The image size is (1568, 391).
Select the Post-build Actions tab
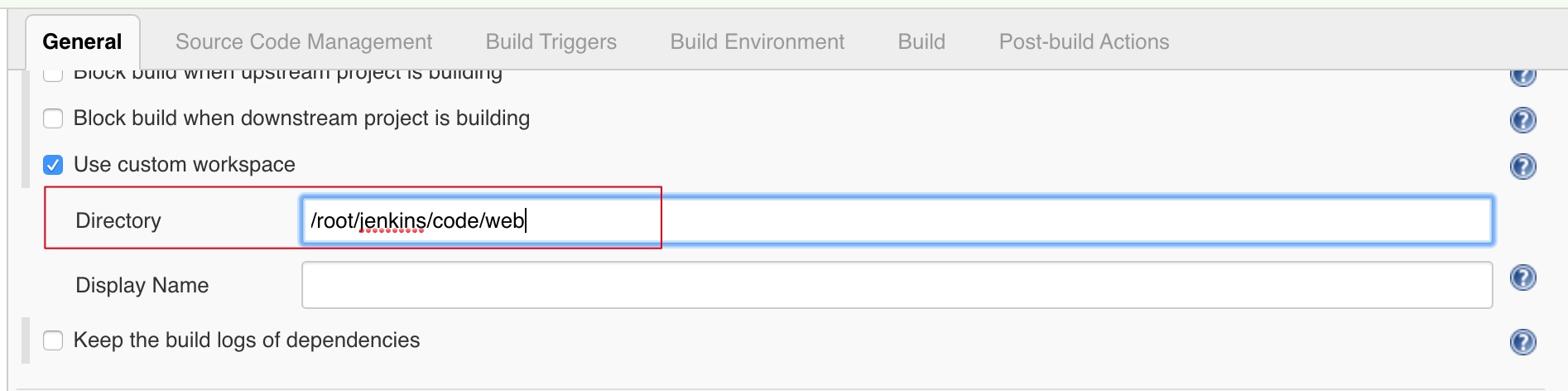pyautogui.click(x=1084, y=41)
